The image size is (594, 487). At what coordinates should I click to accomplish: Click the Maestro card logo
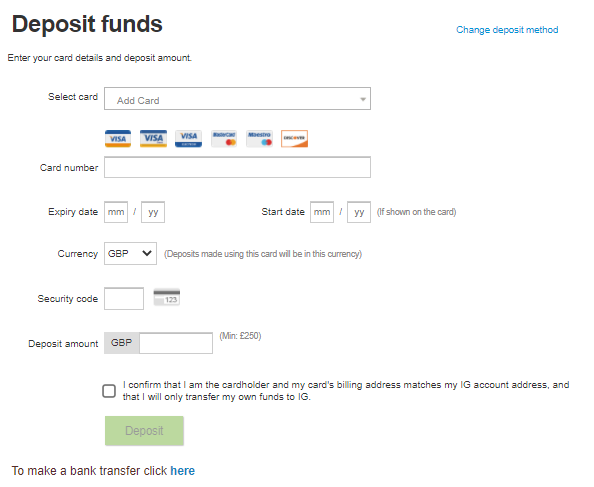pyautogui.click(x=259, y=139)
